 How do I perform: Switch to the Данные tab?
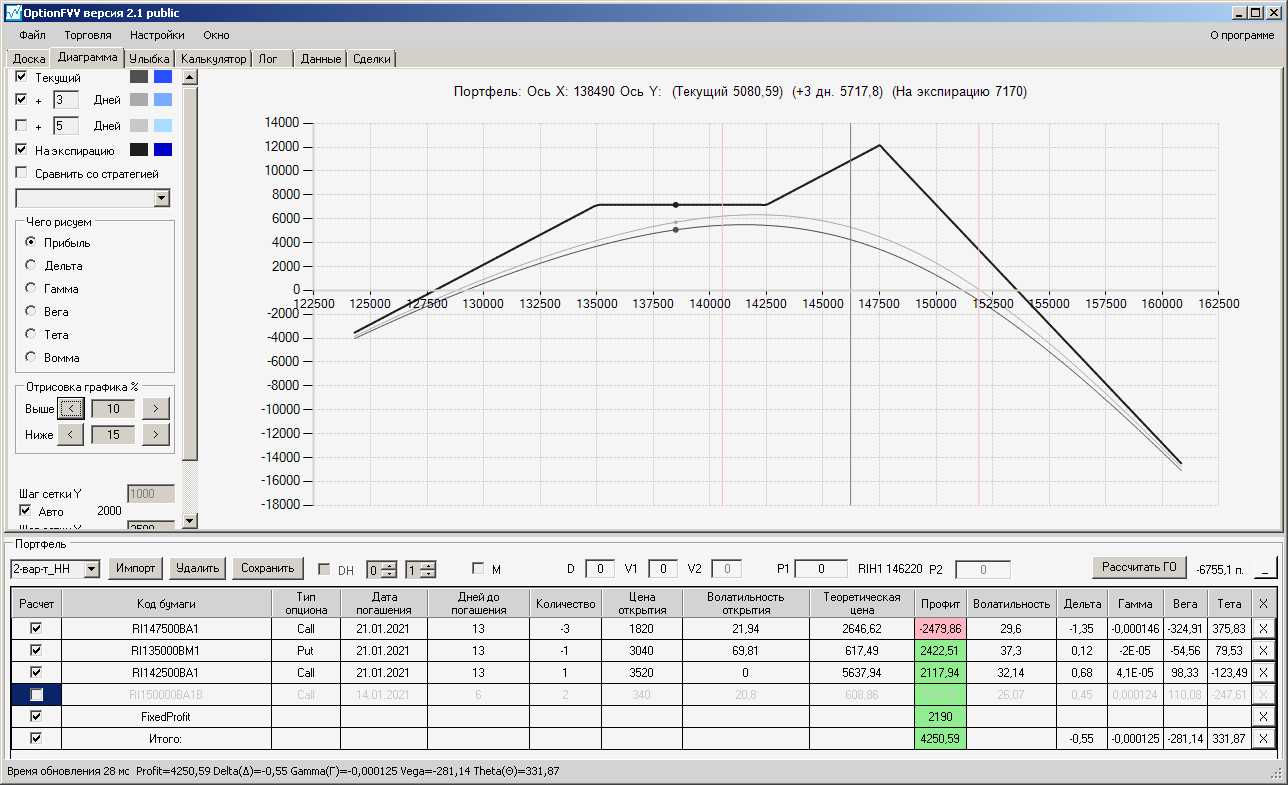[321, 59]
